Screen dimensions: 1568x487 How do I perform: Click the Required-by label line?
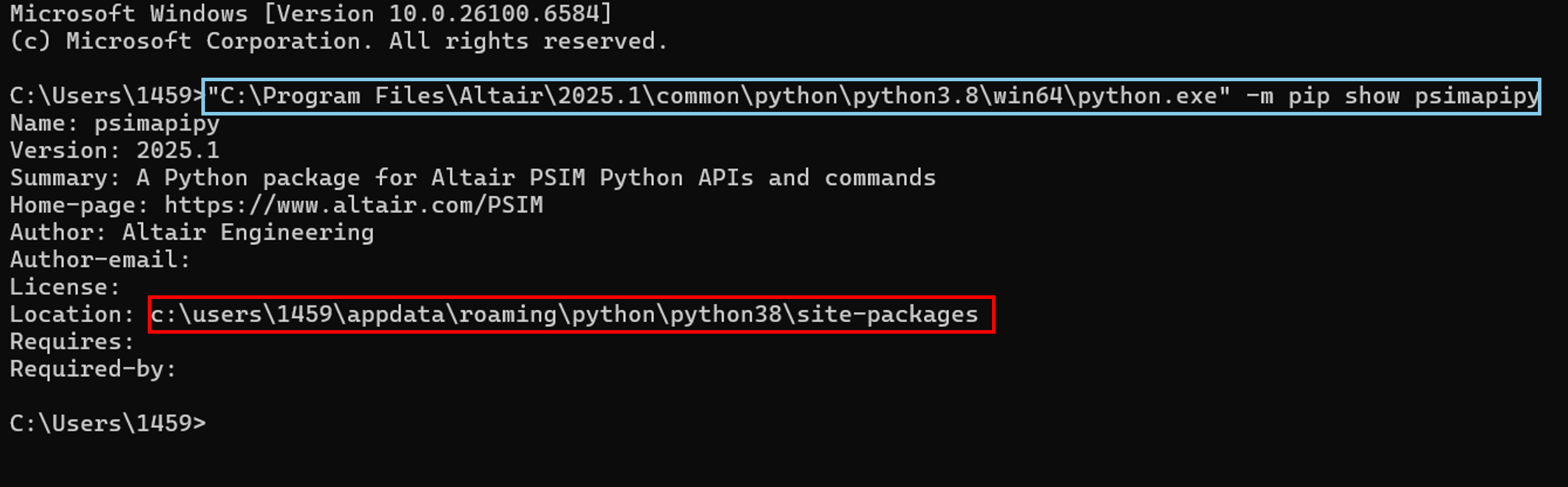tap(93, 369)
